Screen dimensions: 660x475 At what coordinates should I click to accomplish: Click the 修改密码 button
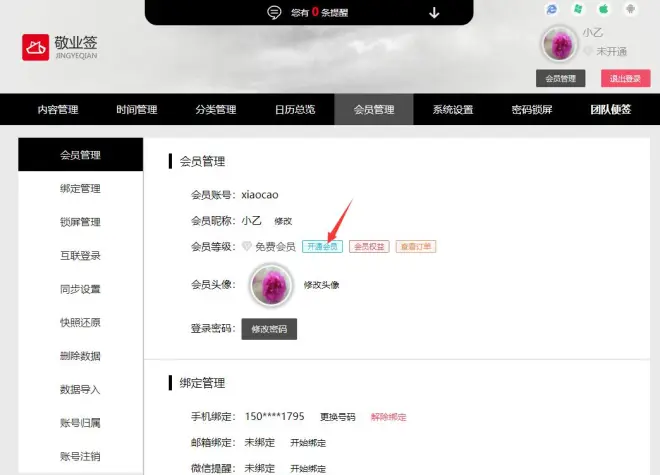(x=269, y=329)
